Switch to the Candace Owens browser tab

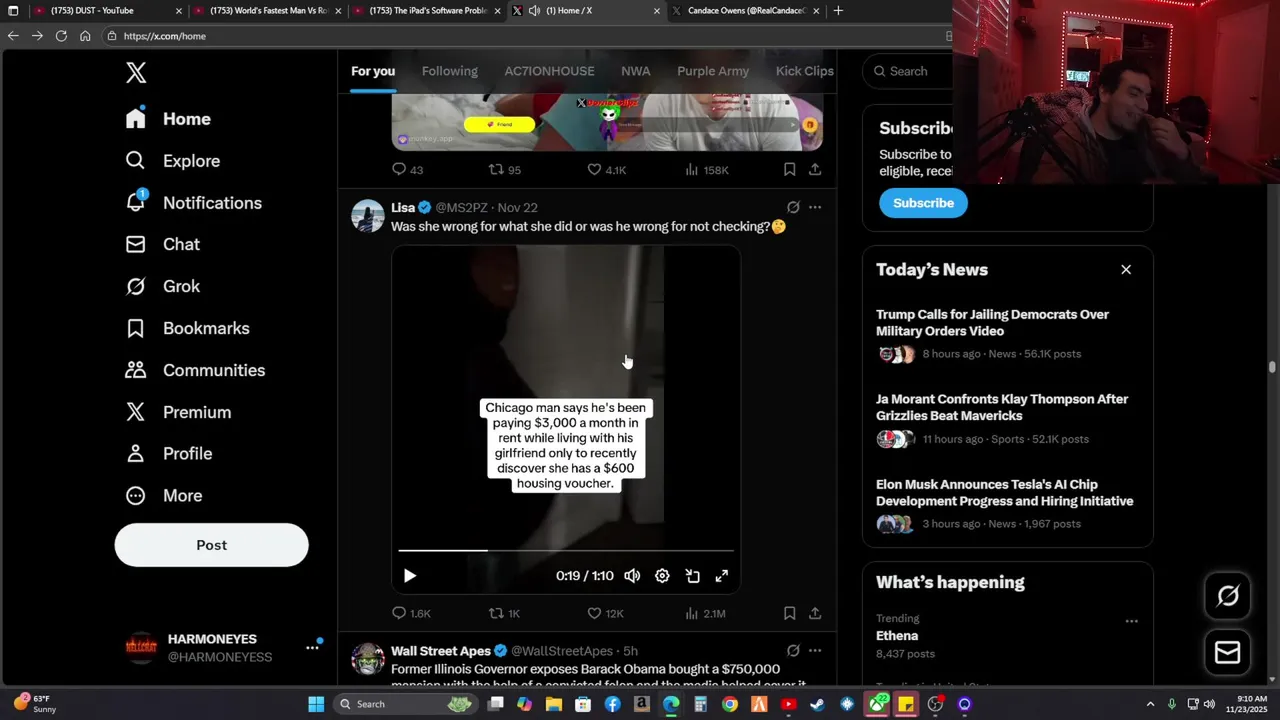[x=746, y=11]
